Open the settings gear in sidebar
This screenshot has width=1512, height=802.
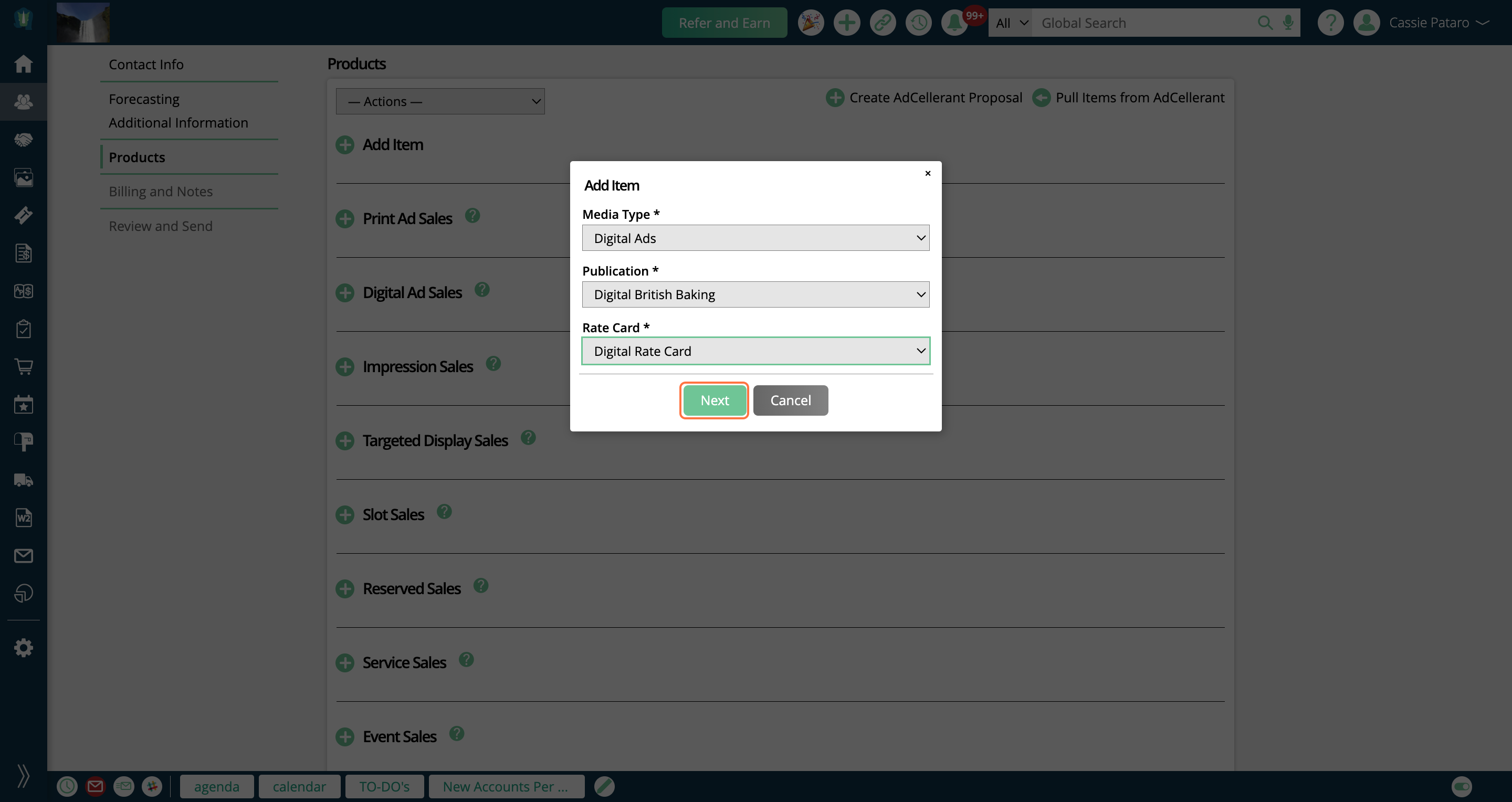pos(24,648)
